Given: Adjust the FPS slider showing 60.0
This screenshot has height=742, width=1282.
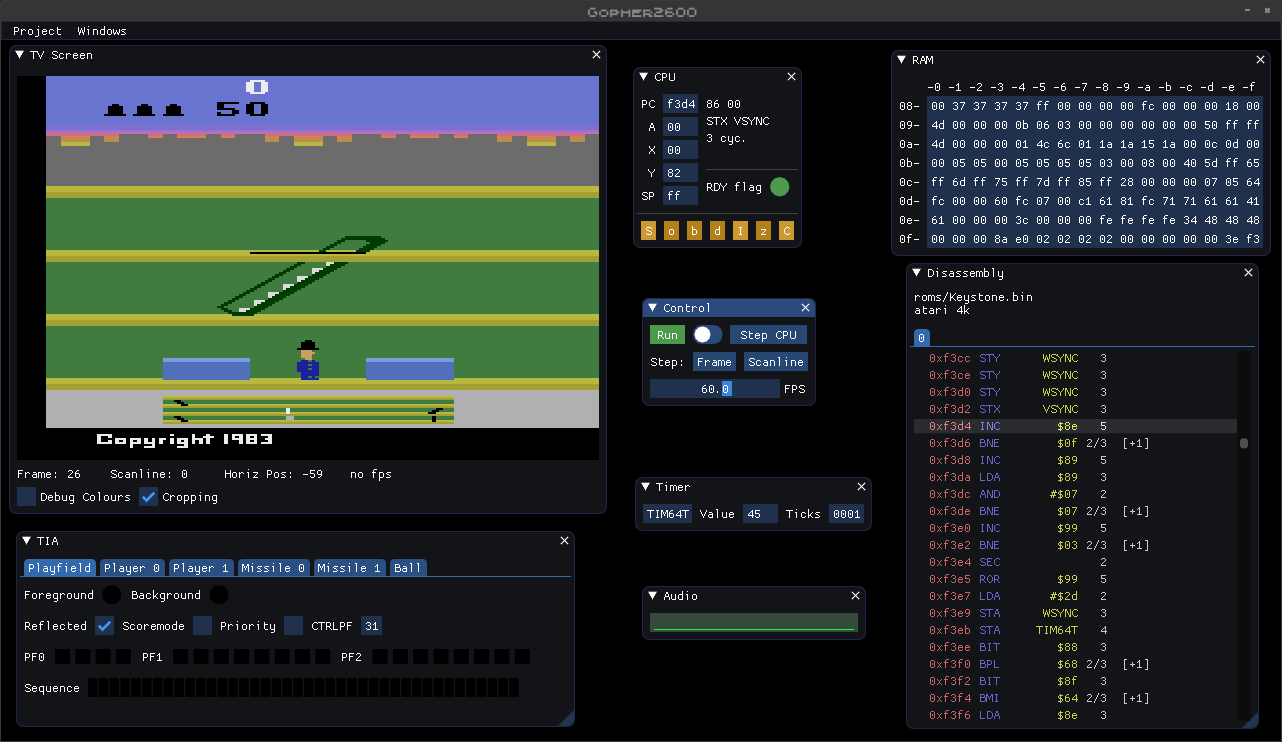Looking at the screenshot, I should (x=714, y=389).
